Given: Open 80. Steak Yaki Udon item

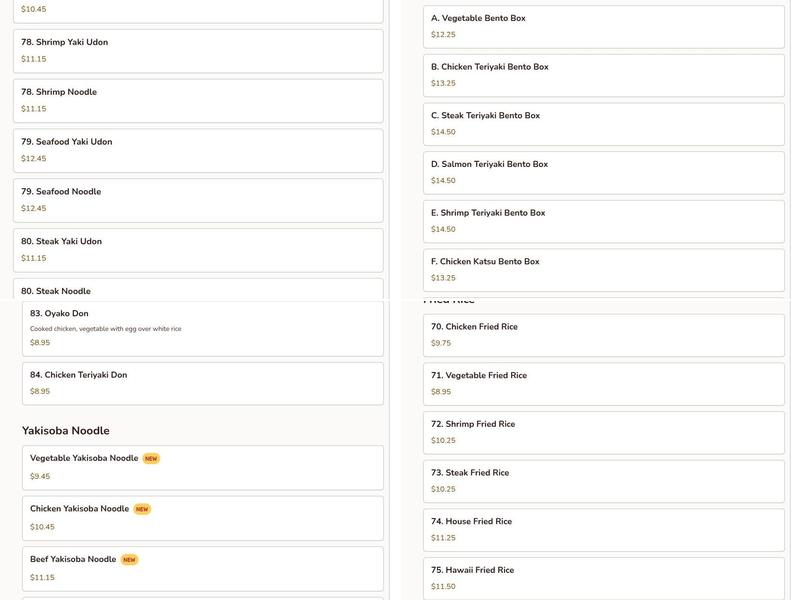Looking at the screenshot, I should coord(198,250).
